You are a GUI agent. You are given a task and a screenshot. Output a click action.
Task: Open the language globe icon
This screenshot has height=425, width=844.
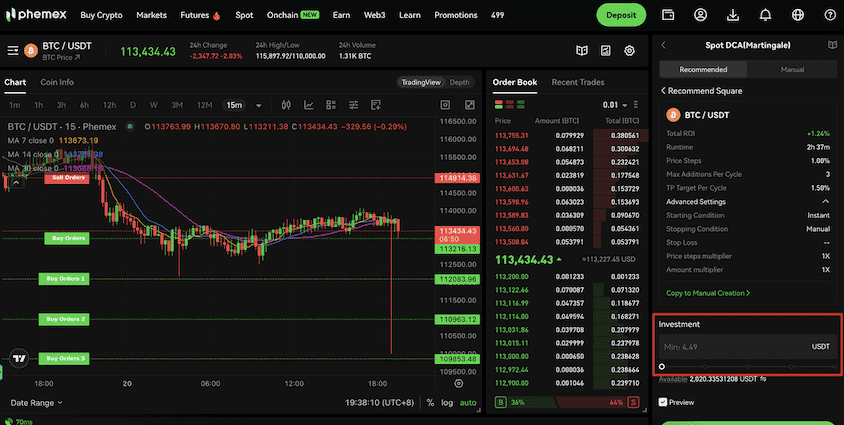point(798,15)
